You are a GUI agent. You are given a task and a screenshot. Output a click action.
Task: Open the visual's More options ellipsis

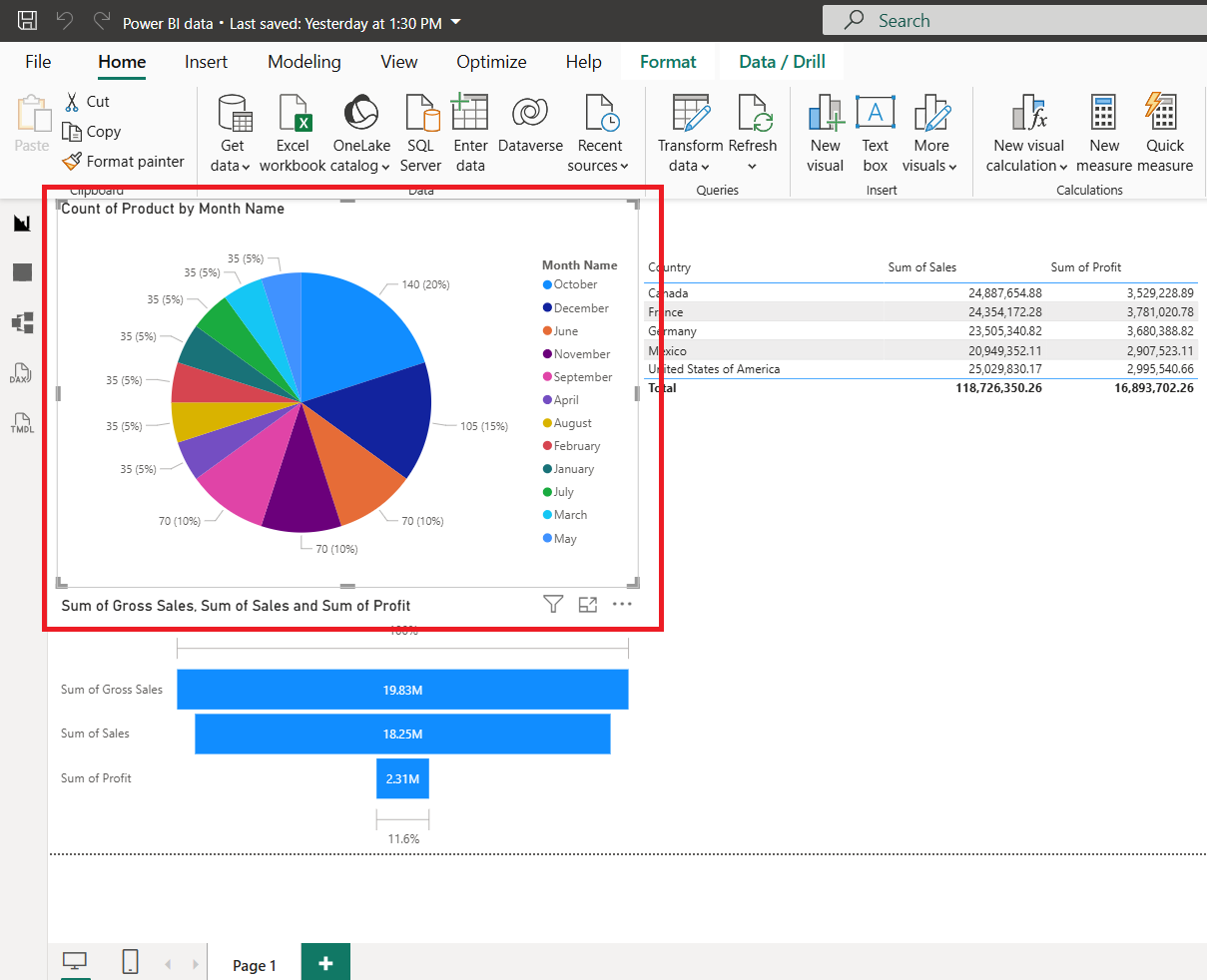[622, 604]
